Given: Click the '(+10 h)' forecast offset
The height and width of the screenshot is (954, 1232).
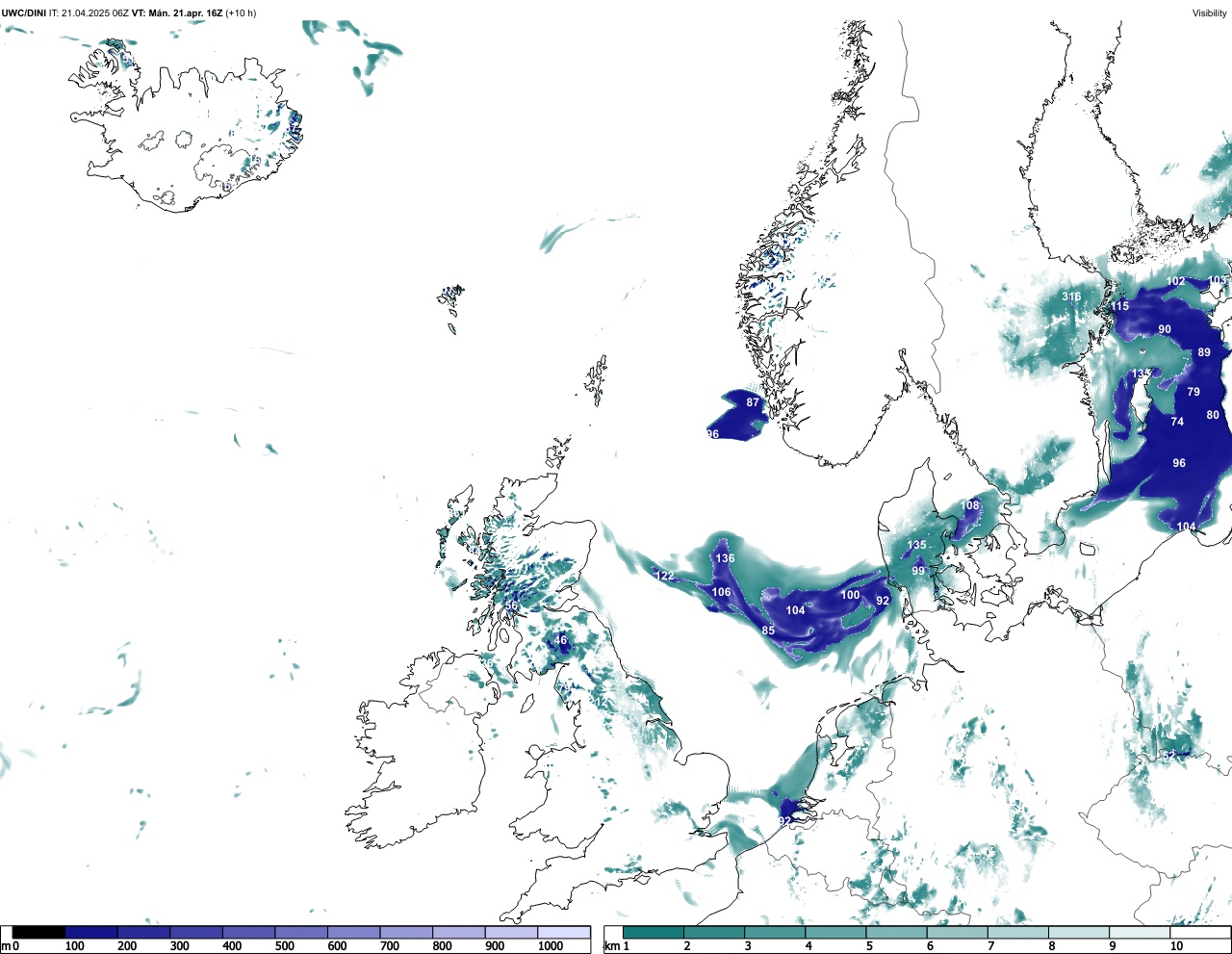Looking at the screenshot, I should coord(241,13).
